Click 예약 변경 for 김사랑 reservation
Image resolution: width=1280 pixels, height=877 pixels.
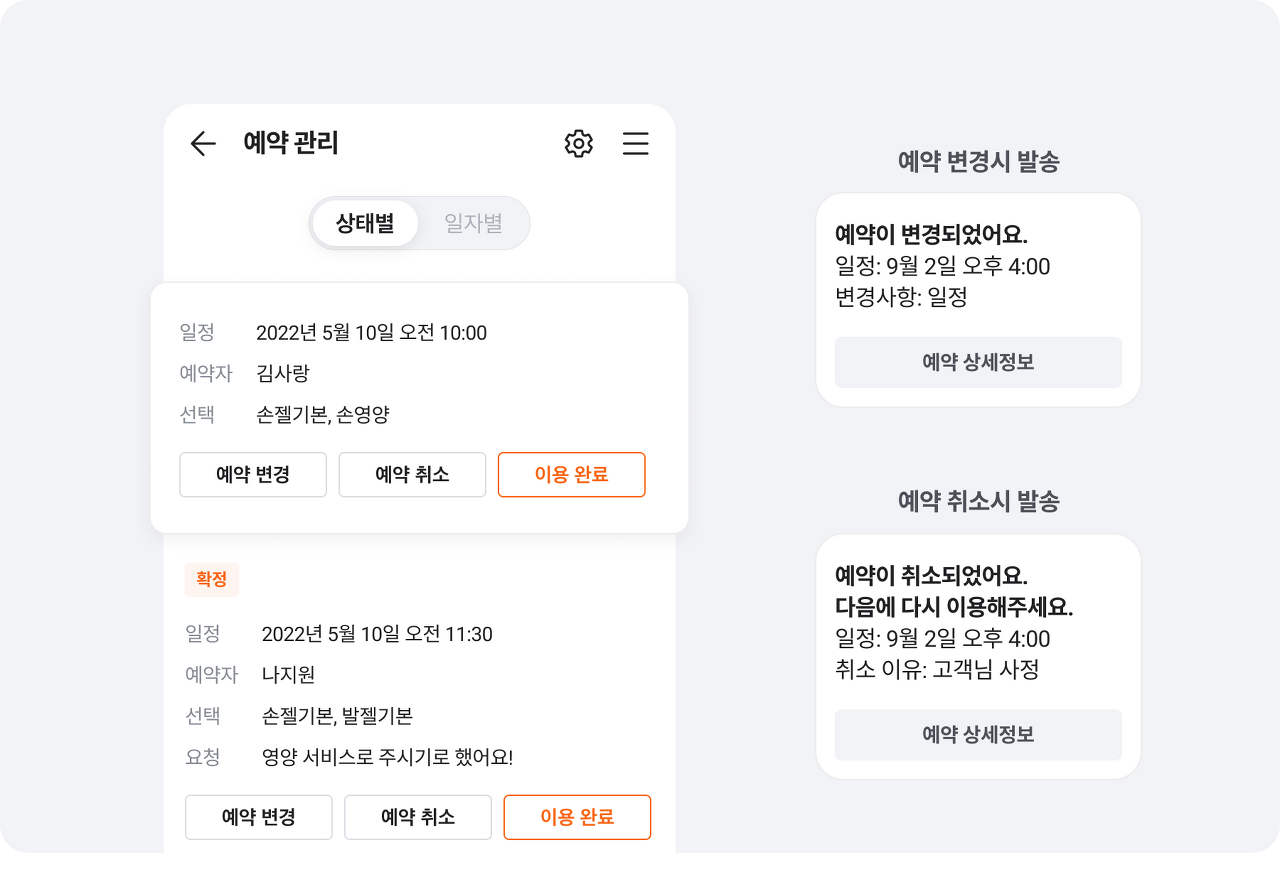[253, 475]
